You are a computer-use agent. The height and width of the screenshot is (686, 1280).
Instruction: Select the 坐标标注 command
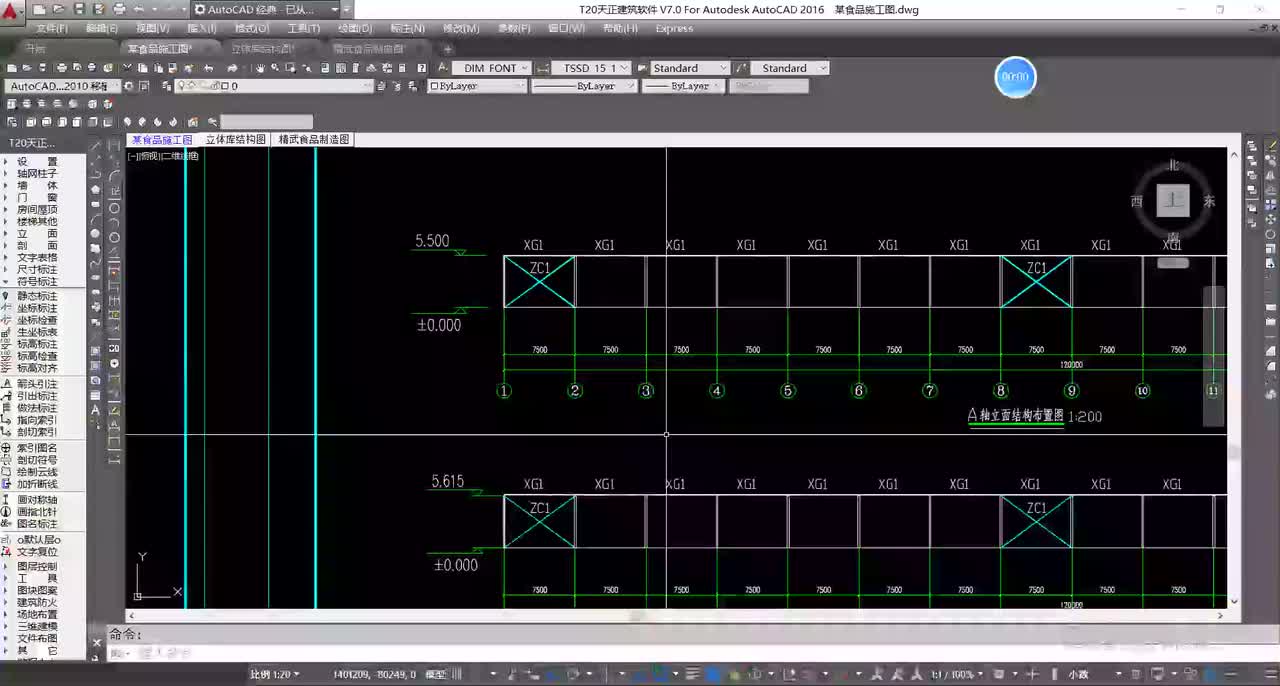click(x=36, y=308)
